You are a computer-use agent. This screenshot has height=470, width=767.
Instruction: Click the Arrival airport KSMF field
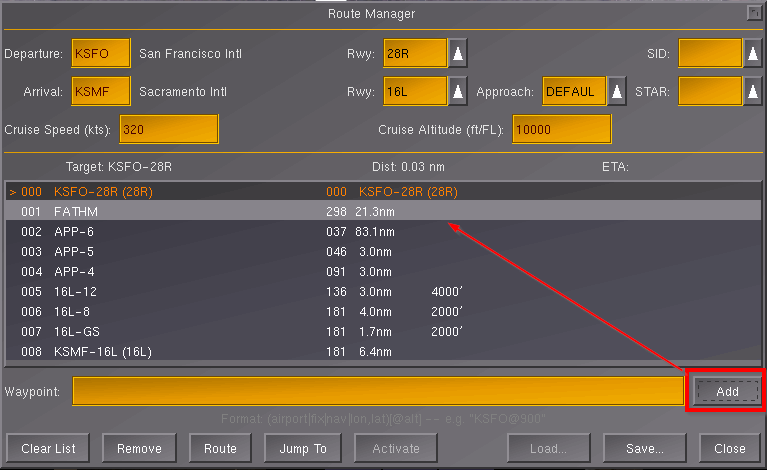click(101, 92)
